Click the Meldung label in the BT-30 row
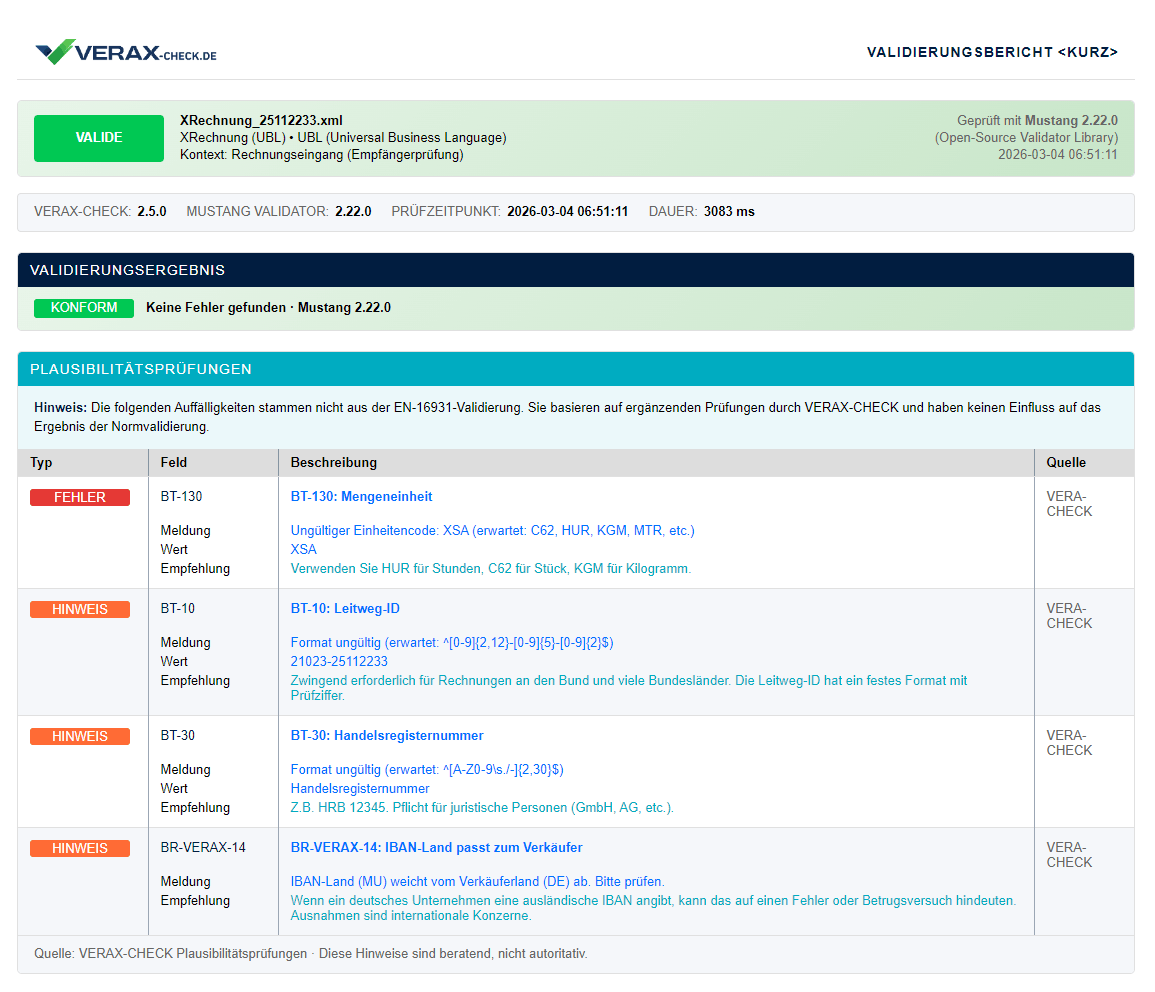This screenshot has width=1155, height=992. click(x=185, y=769)
